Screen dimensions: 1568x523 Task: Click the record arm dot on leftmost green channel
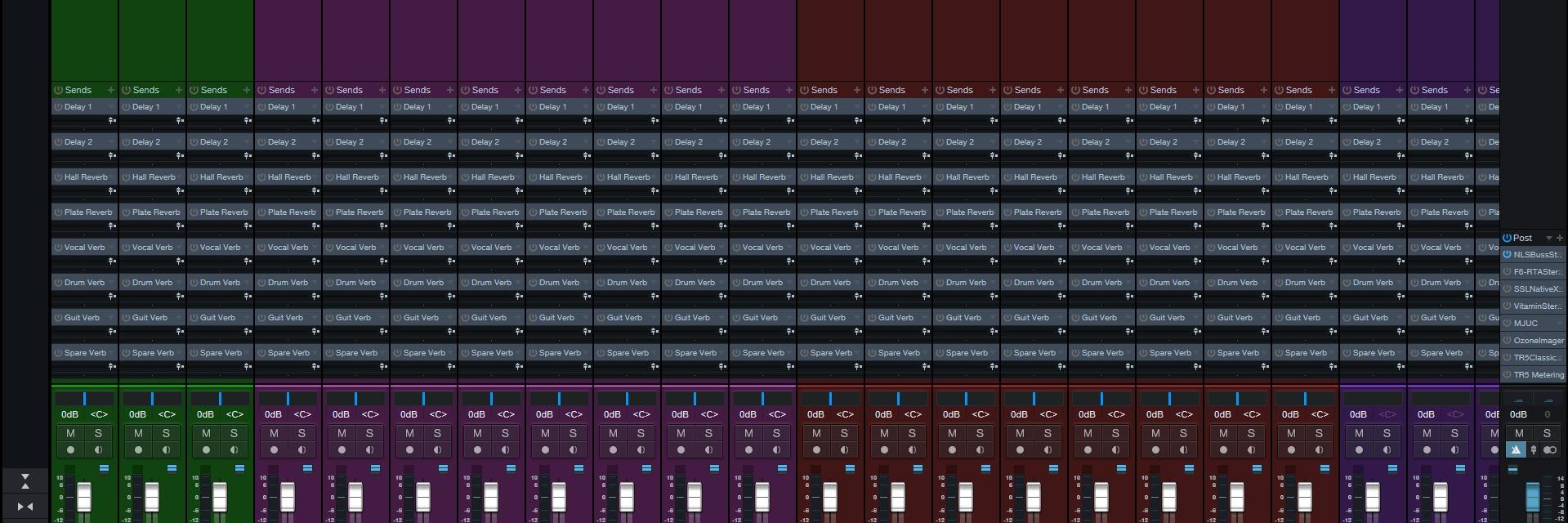point(70,449)
